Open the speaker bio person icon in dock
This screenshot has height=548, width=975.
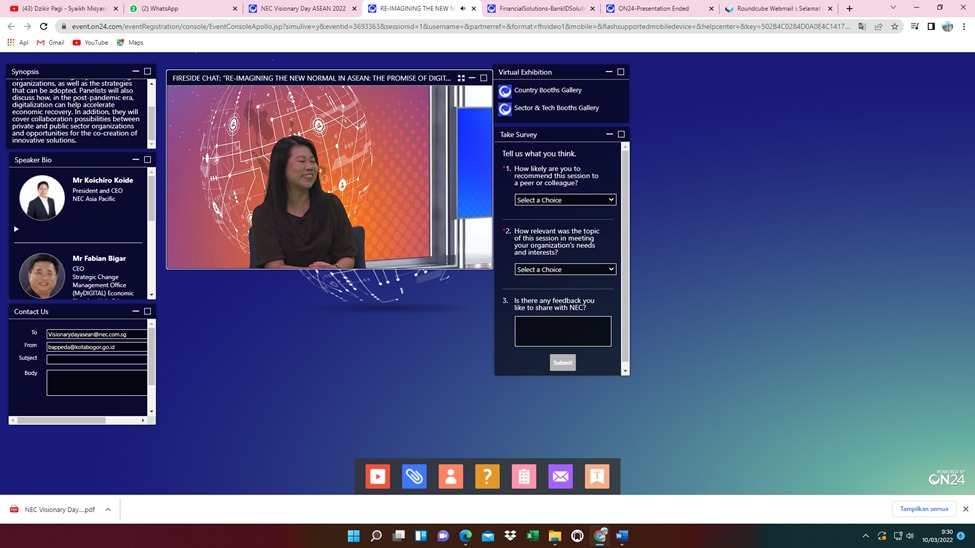pyautogui.click(x=451, y=476)
